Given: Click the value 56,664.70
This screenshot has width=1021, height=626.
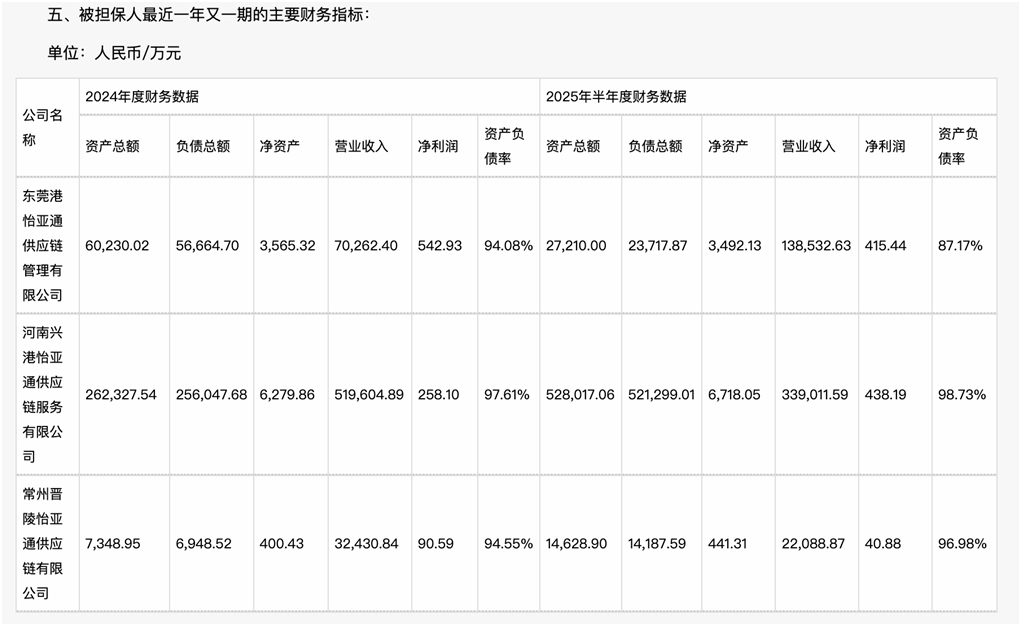Looking at the screenshot, I should [x=207, y=246].
